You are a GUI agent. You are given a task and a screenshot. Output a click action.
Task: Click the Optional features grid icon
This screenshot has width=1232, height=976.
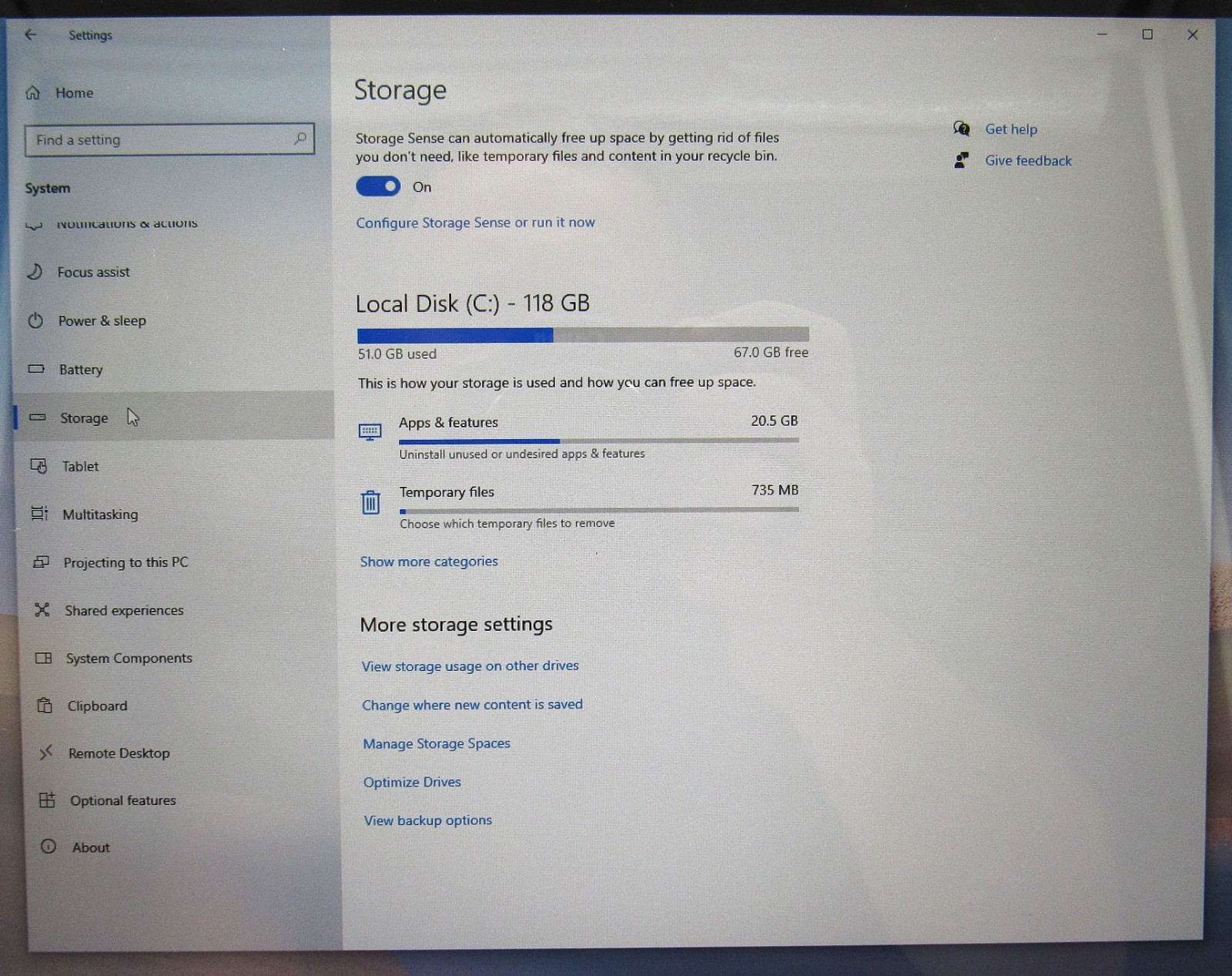pos(47,800)
